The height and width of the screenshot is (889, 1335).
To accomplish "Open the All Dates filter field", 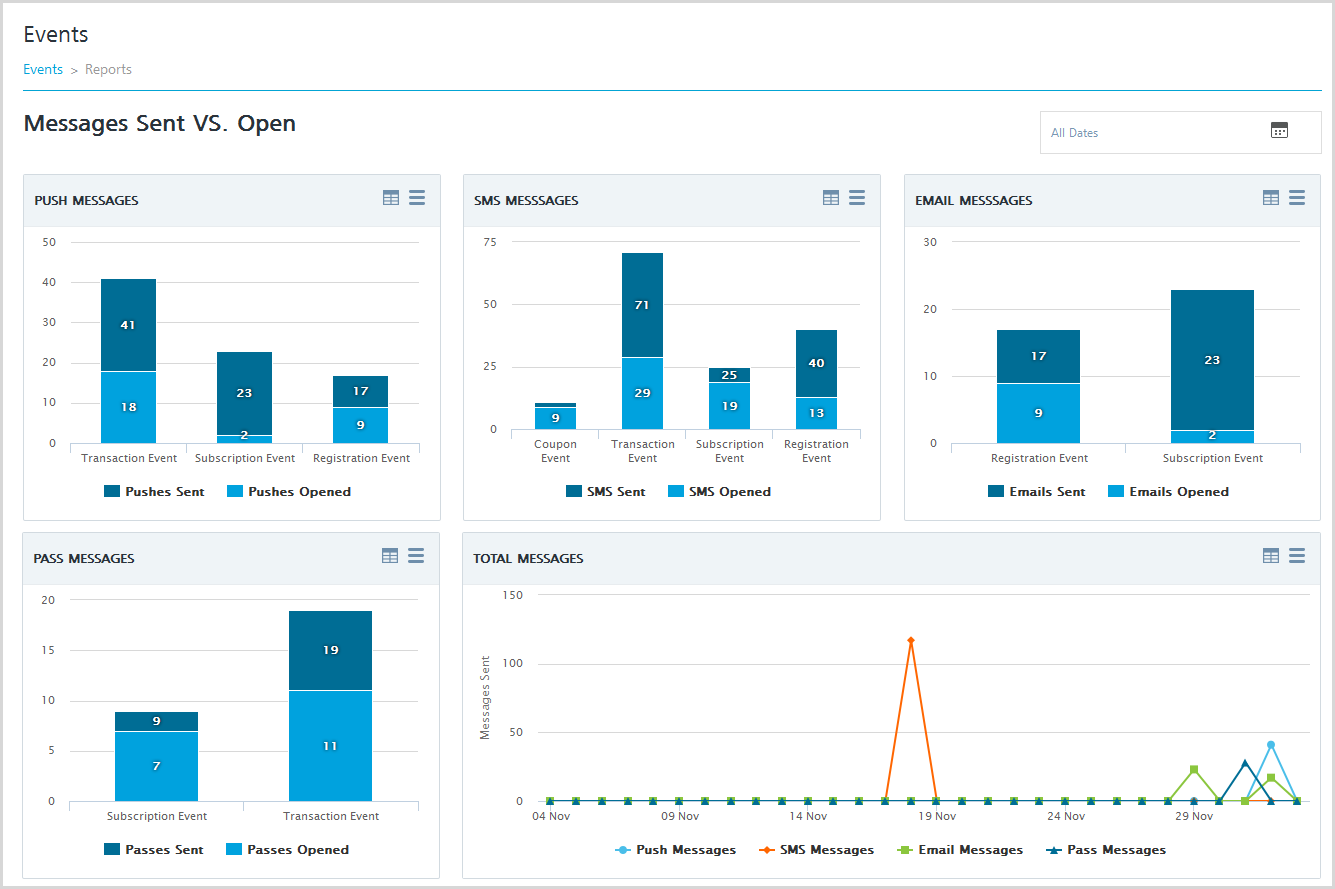I will click(1180, 132).
